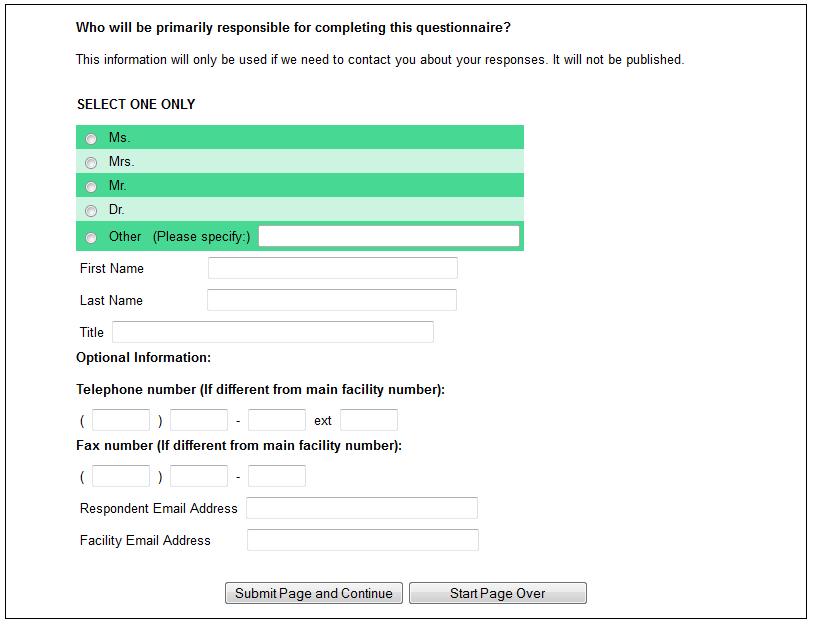This screenshot has width=815, height=626.
Task: Click the telephone ext field
Action: (369, 420)
